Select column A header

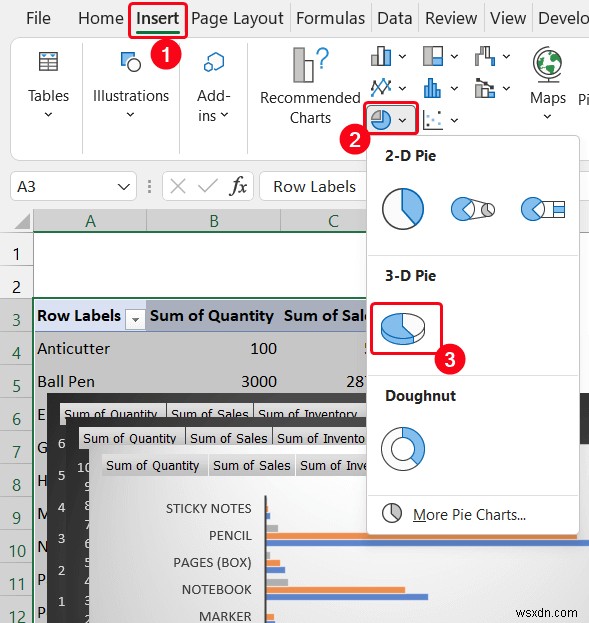(x=90, y=221)
